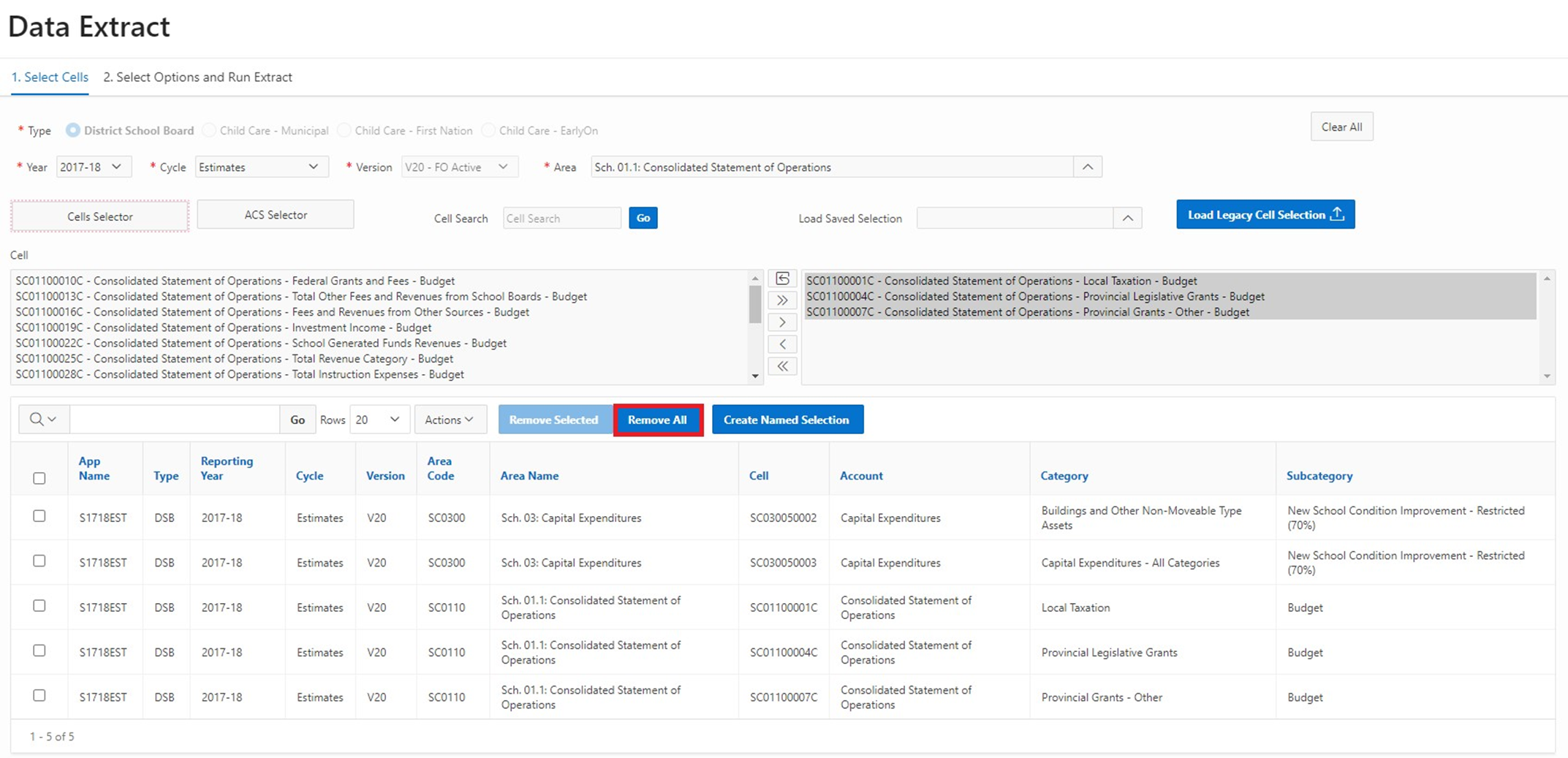Viewport: 1568px width, 758px height.
Task: Click the Remove single left arrow
Action: tap(782, 344)
